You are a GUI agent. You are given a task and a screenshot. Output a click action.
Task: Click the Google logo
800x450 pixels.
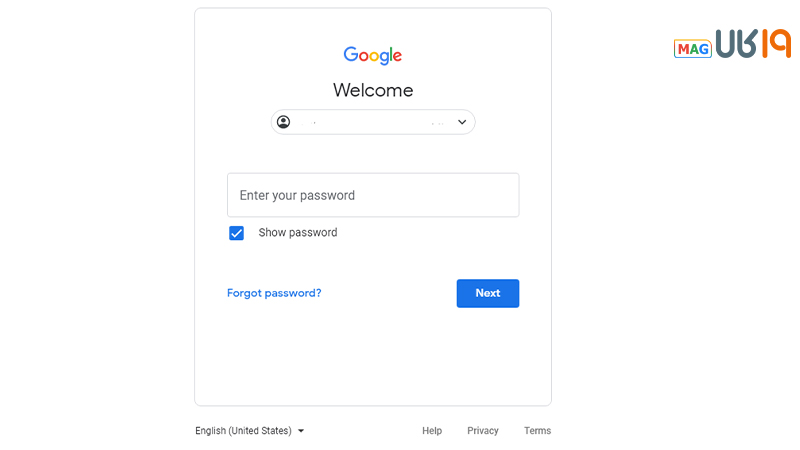372,56
